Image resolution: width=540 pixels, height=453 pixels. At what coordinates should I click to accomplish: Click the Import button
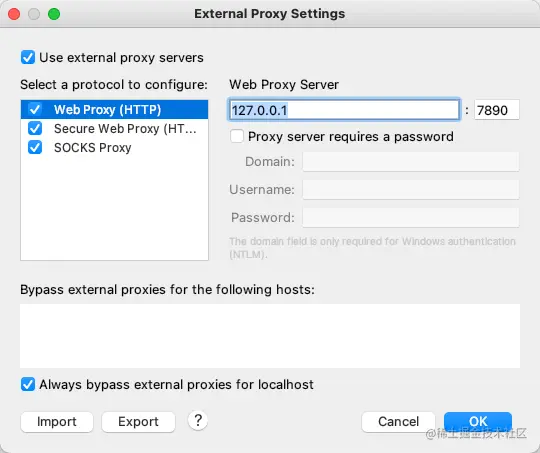(57, 422)
